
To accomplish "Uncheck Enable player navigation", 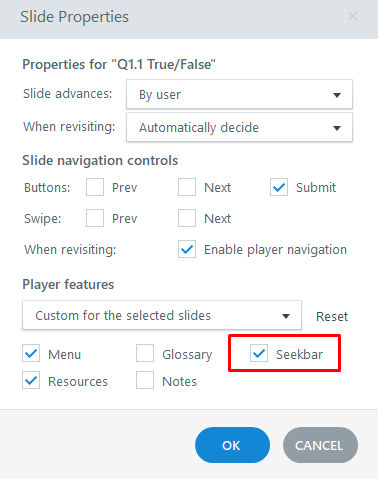I will 187,249.
